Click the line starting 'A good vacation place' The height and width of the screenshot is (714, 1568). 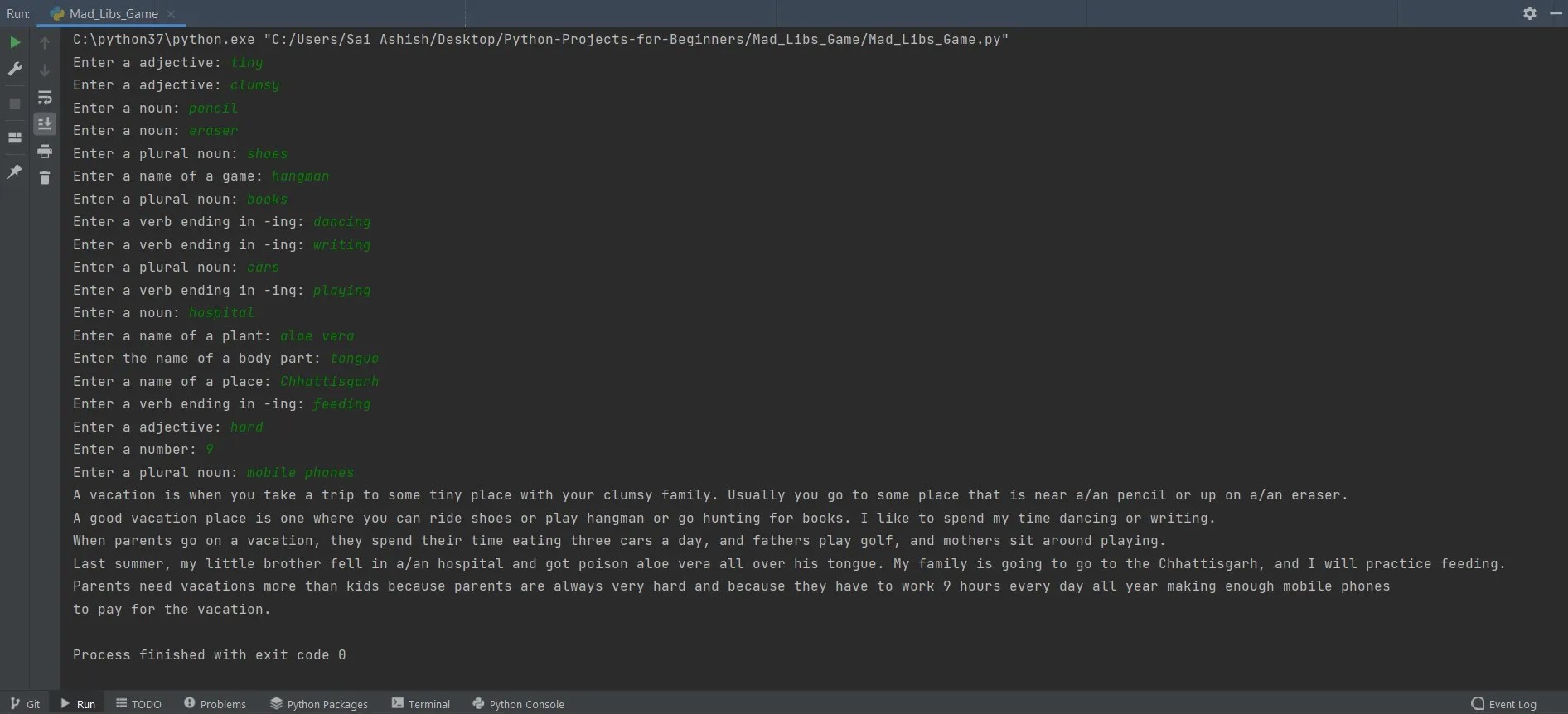[644, 519]
